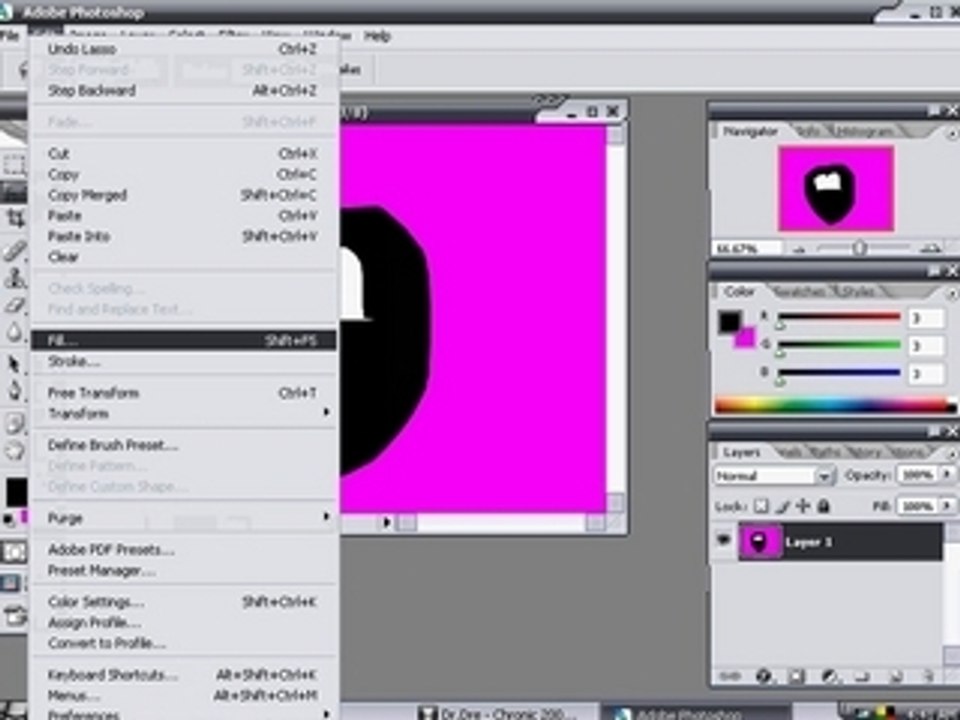960x720 pixels.
Task: Choose Copy Merged in Edit menu
Action: 184,195
